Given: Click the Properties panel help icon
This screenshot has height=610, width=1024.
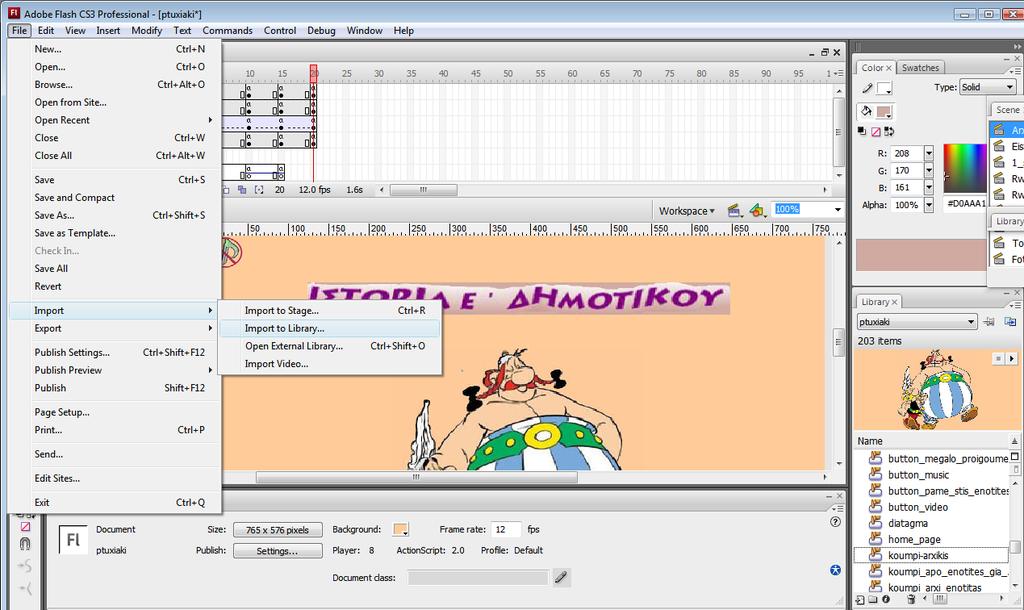Looking at the screenshot, I should pyautogui.click(x=835, y=522).
